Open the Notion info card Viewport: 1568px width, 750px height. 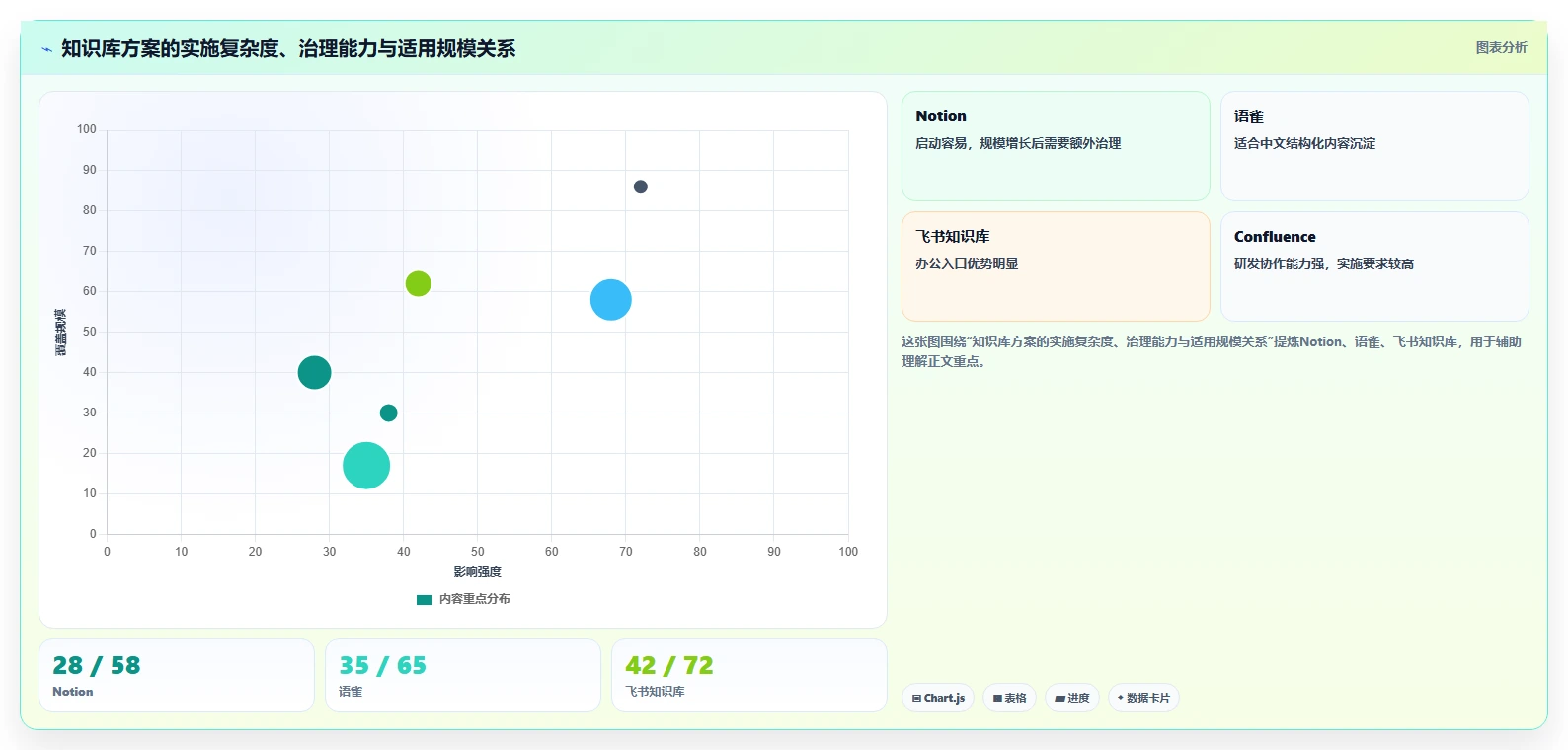click(1056, 146)
